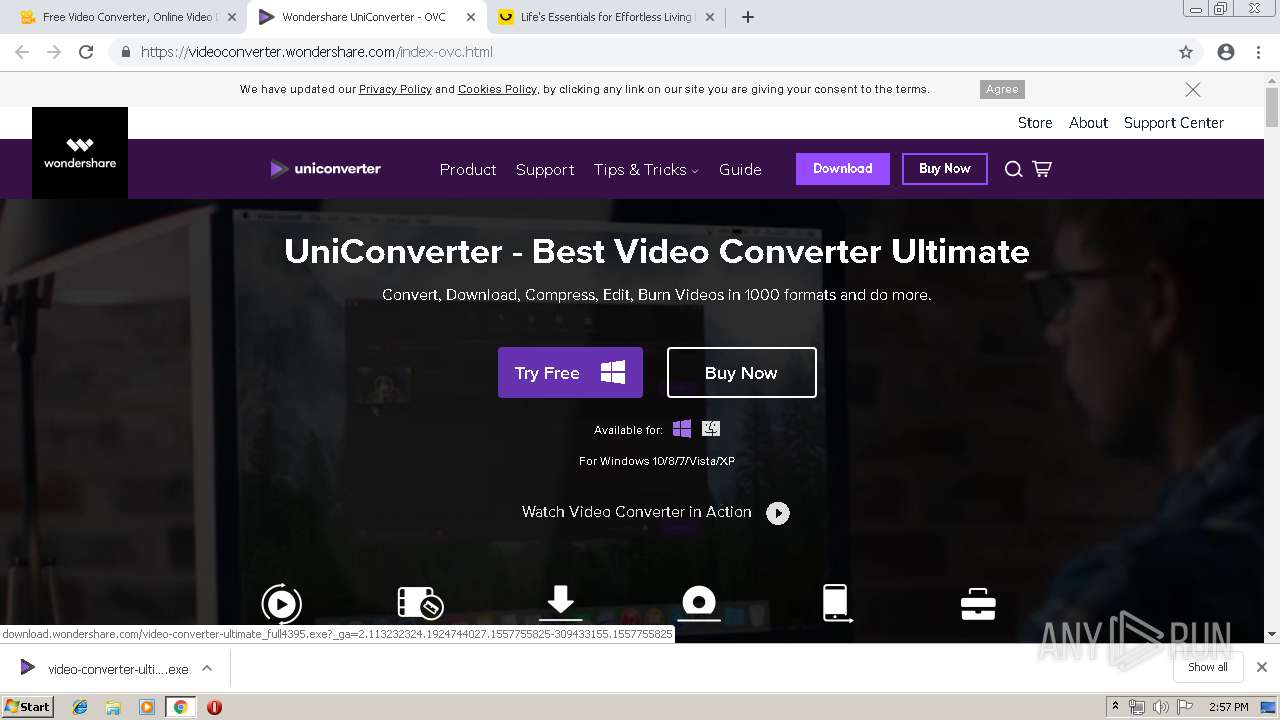Click the convert video feature icon
The width and height of the screenshot is (1280, 720).
point(282,604)
